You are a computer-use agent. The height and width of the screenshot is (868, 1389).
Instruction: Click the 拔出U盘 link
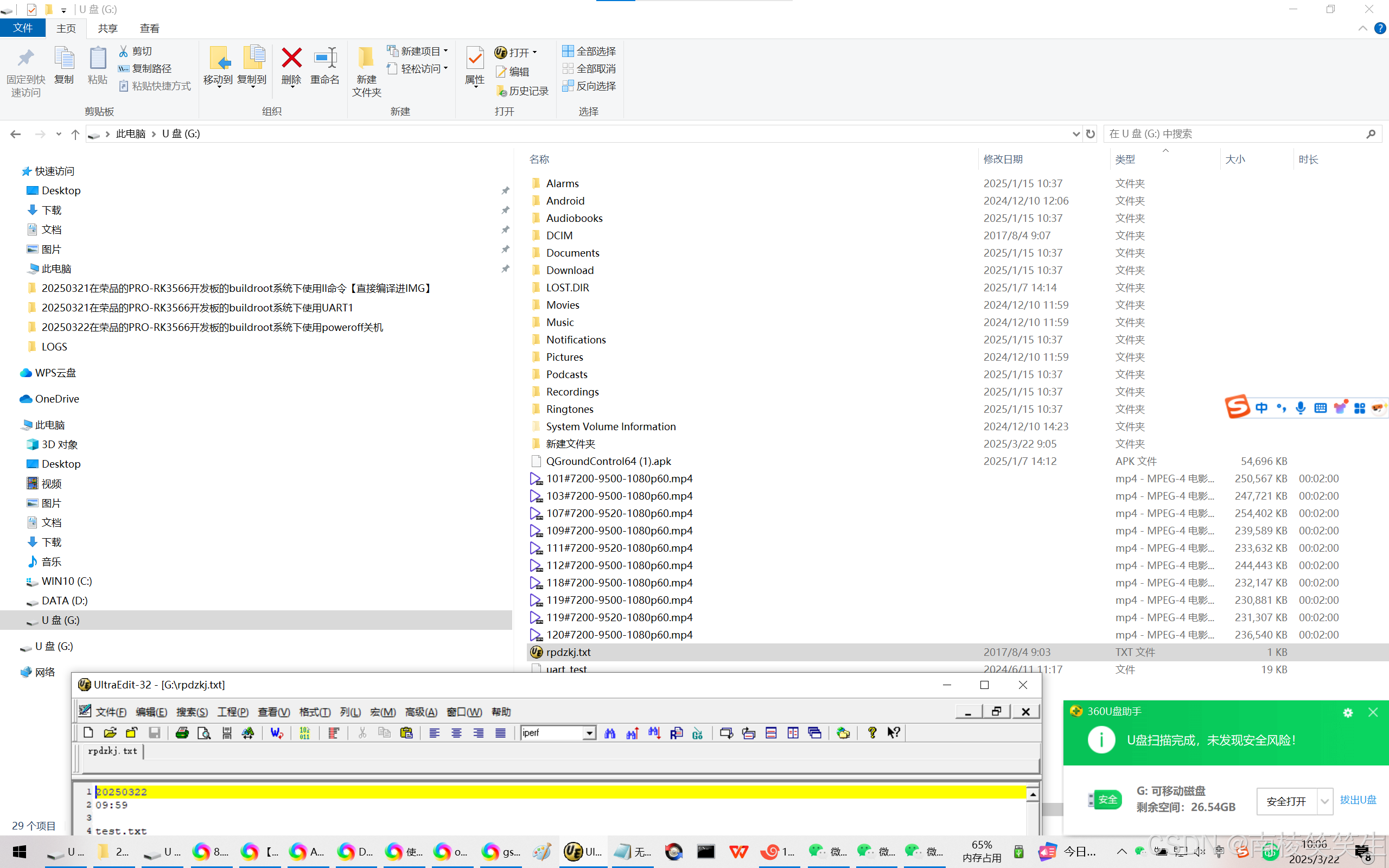pyautogui.click(x=1358, y=800)
